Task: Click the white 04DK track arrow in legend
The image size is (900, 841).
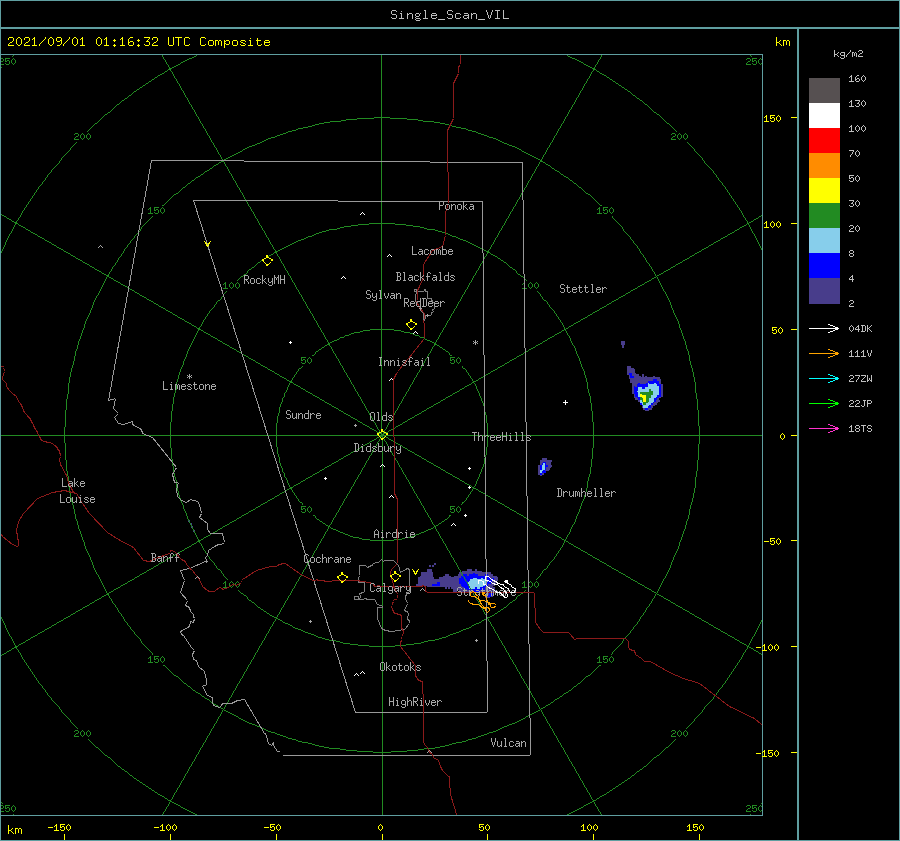Action: pyautogui.click(x=824, y=328)
